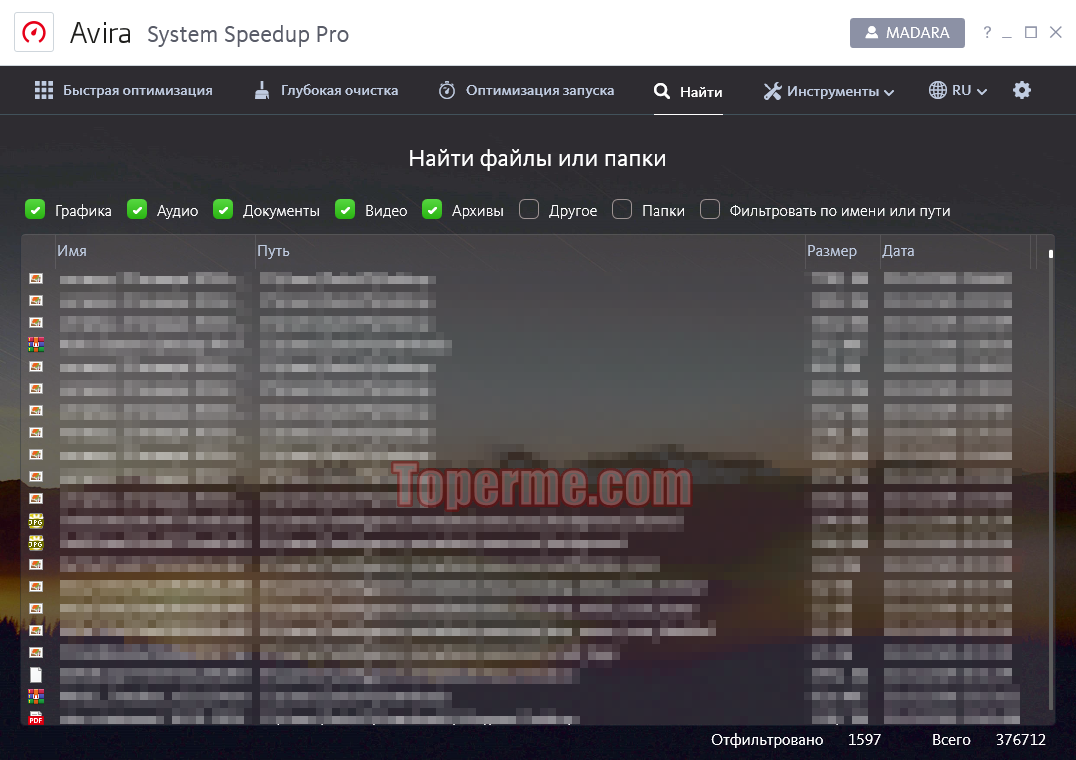Viewport: 1076px width, 760px height.
Task: Click the Всего 376712 status text
Action: 989,739
